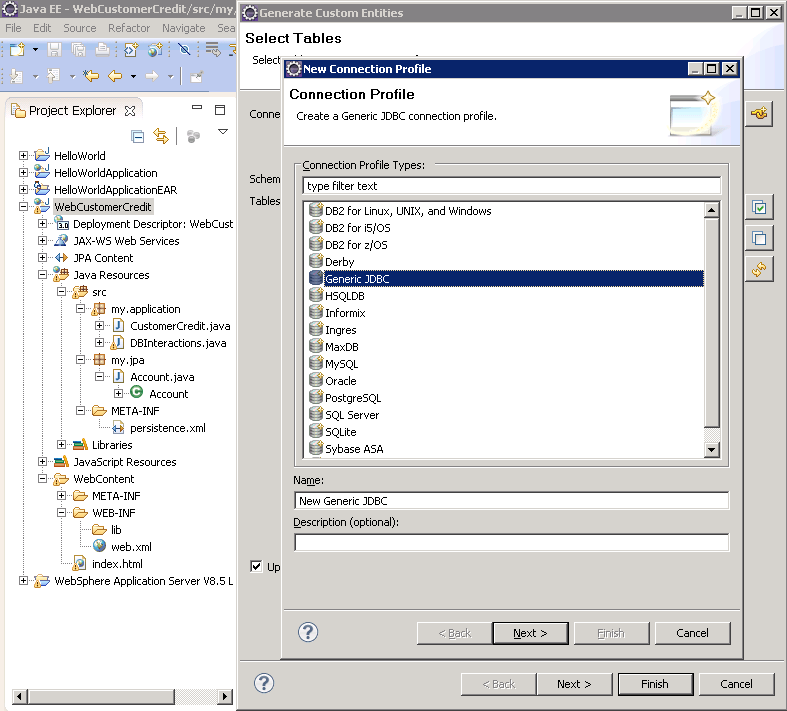Image resolution: width=787 pixels, height=711 pixels.
Task: Select MySQL connection profile type
Action: pyautogui.click(x=341, y=364)
